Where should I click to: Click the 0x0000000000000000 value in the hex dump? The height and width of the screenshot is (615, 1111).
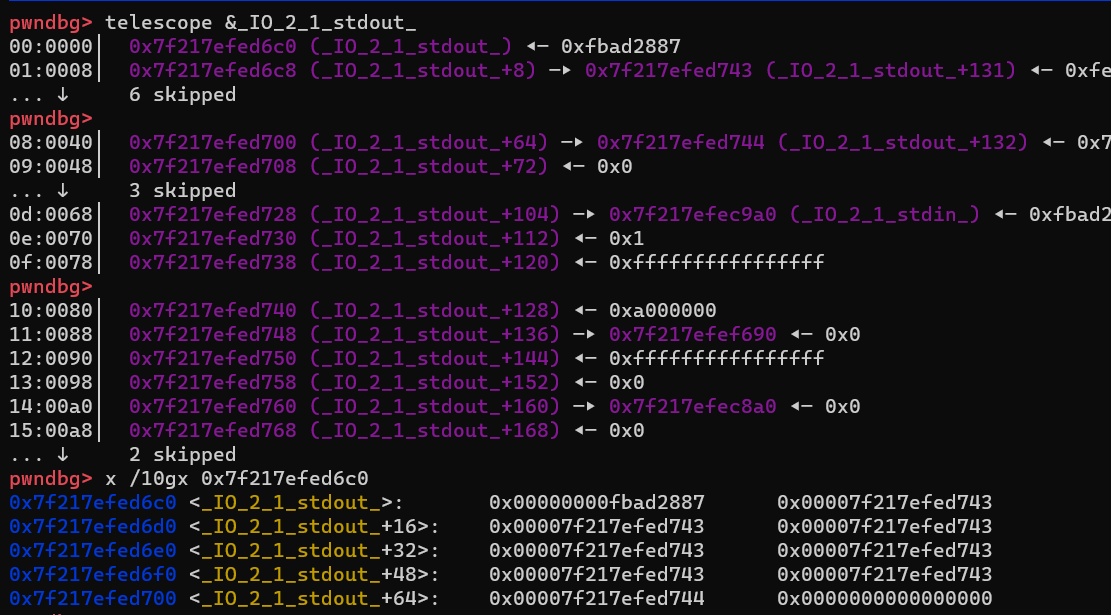click(884, 598)
